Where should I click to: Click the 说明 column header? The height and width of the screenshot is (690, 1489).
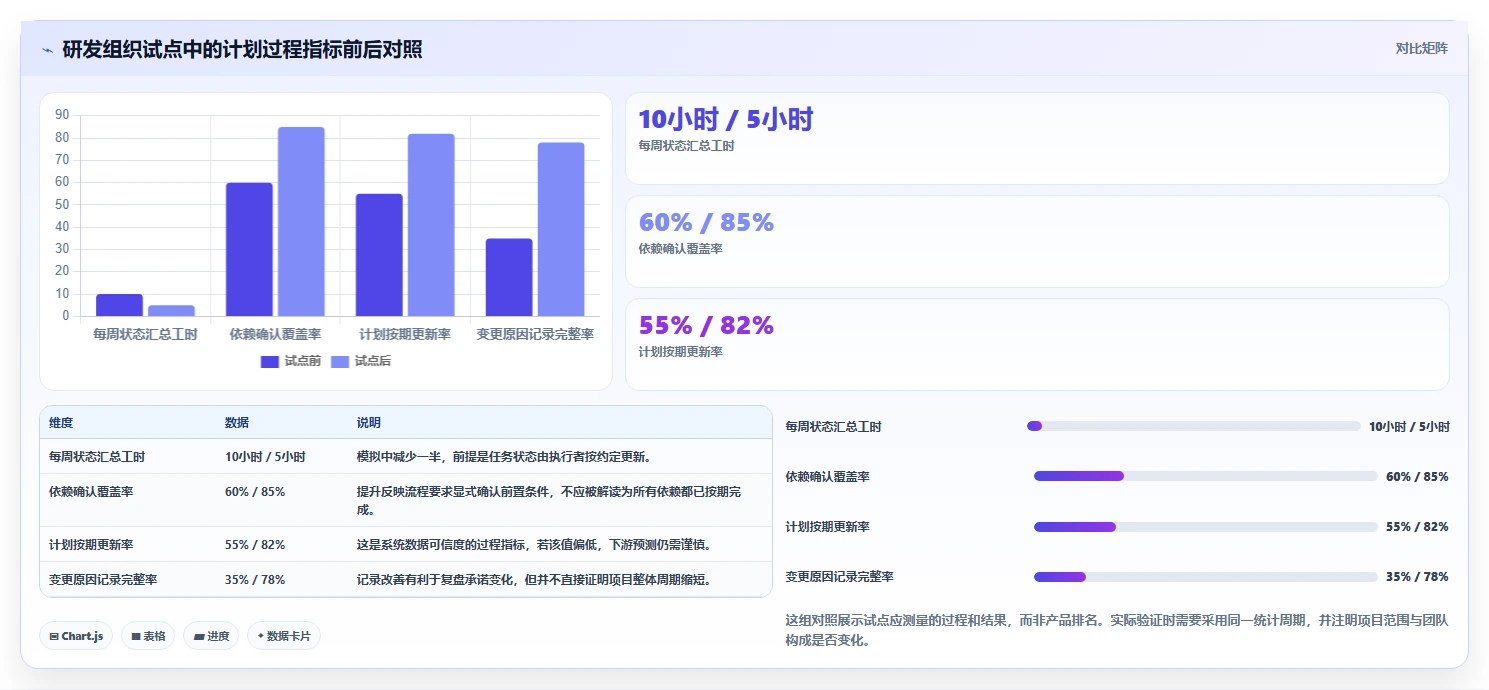coord(369,423)
